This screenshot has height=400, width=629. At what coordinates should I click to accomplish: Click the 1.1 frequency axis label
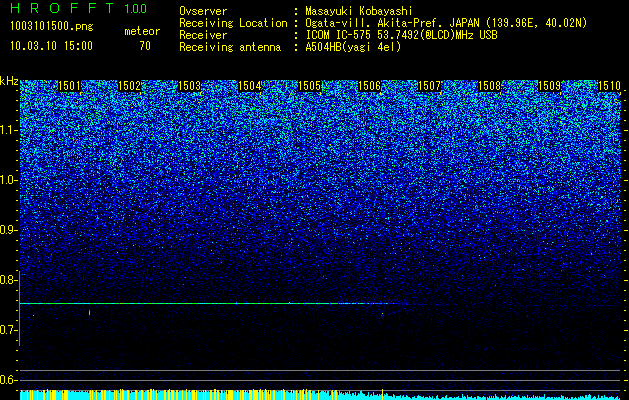8,130
